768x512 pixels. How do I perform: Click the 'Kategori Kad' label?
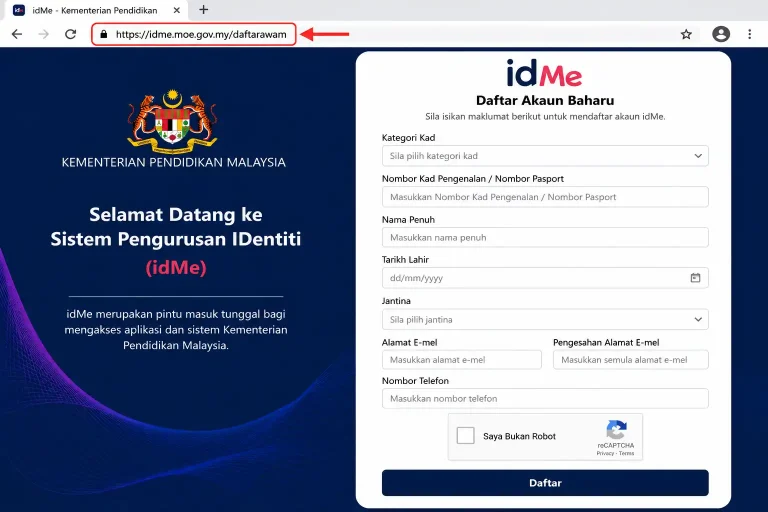pyautogui.click(x=408, y=138)
